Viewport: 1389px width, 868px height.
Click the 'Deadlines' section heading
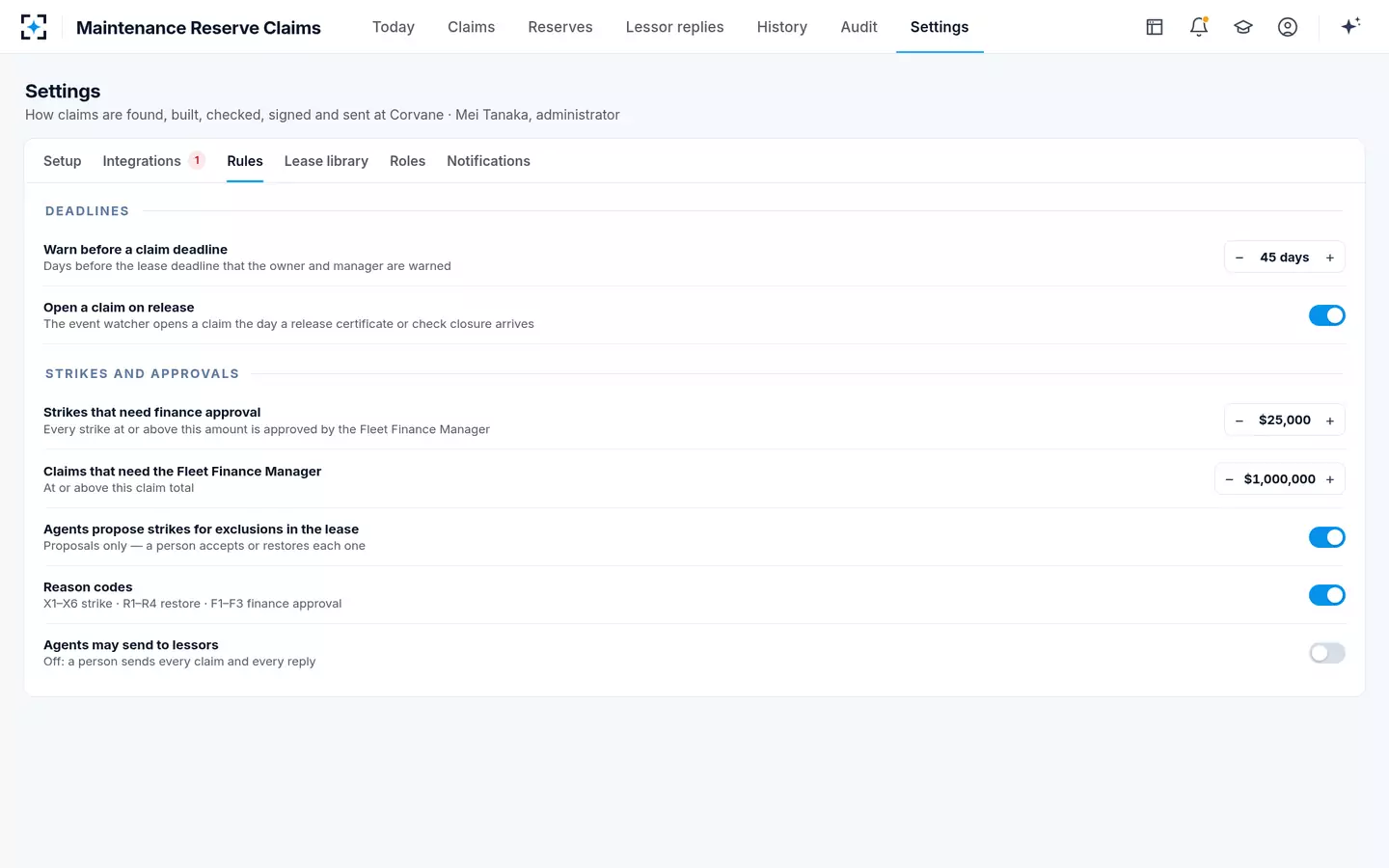pyautogui.click(x=87, y=211)
